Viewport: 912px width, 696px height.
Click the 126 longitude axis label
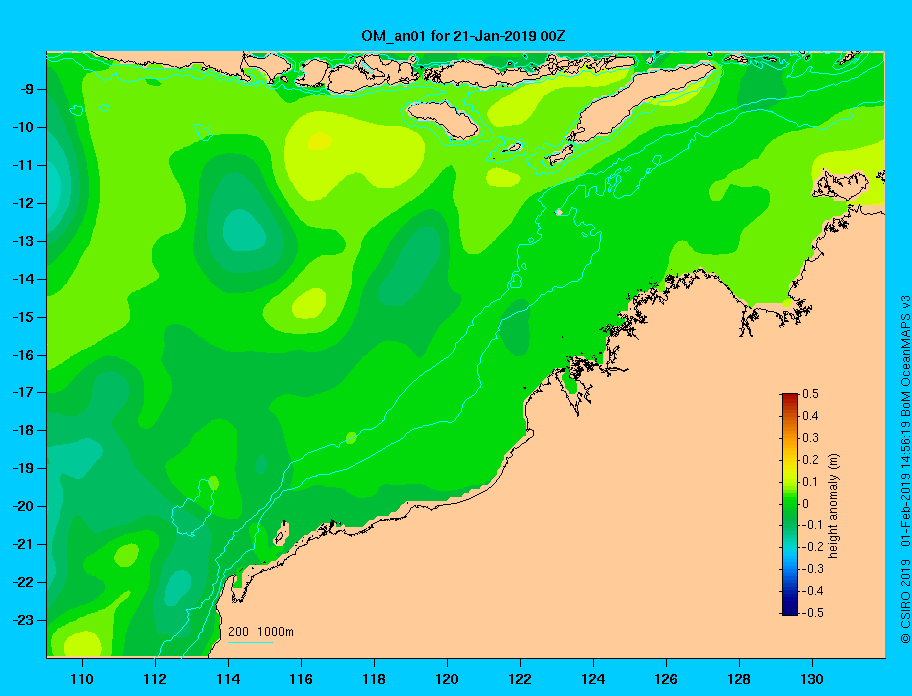click(x=666, y=679)
